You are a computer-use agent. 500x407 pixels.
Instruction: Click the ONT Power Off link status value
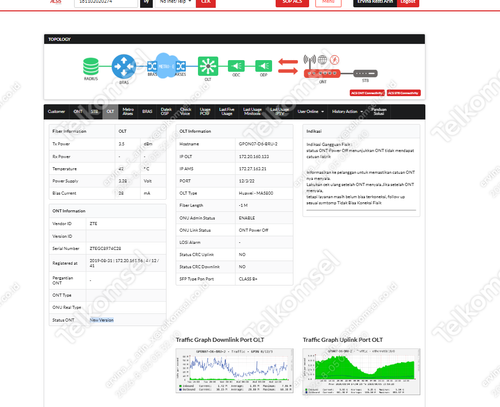[x=254, y=230]
